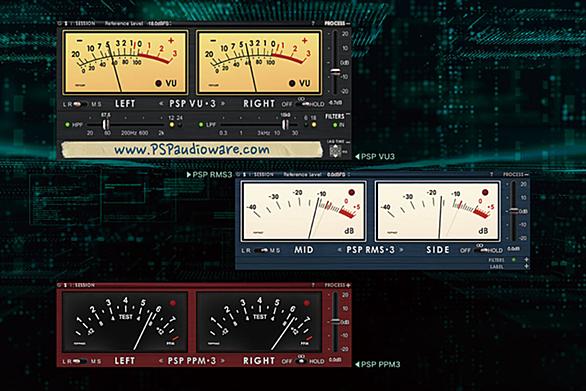Toggle the OFF/HOLD switch in PSP PPM3
The width and height of the screenshot is (586, 391).
click(302, 361)
